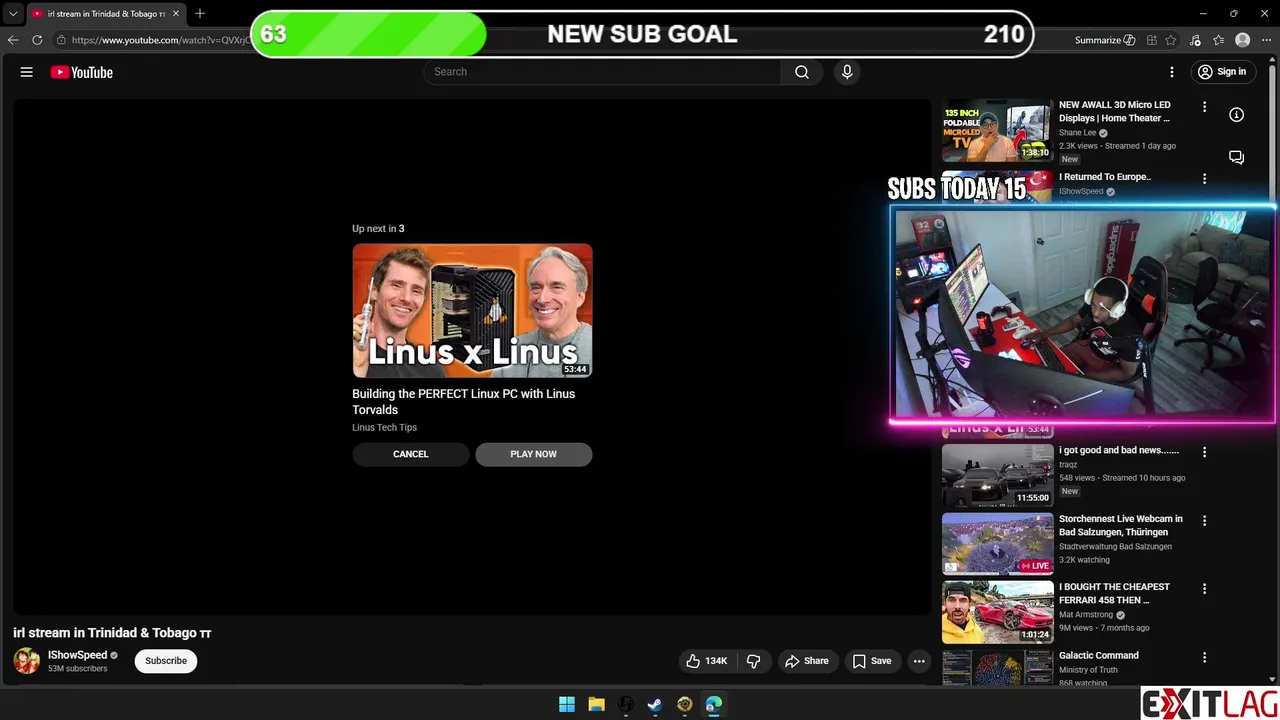Open Copilot Summarize in address bar
Viewport: 1280px width, 720px height.
[x=1105, y=40]
